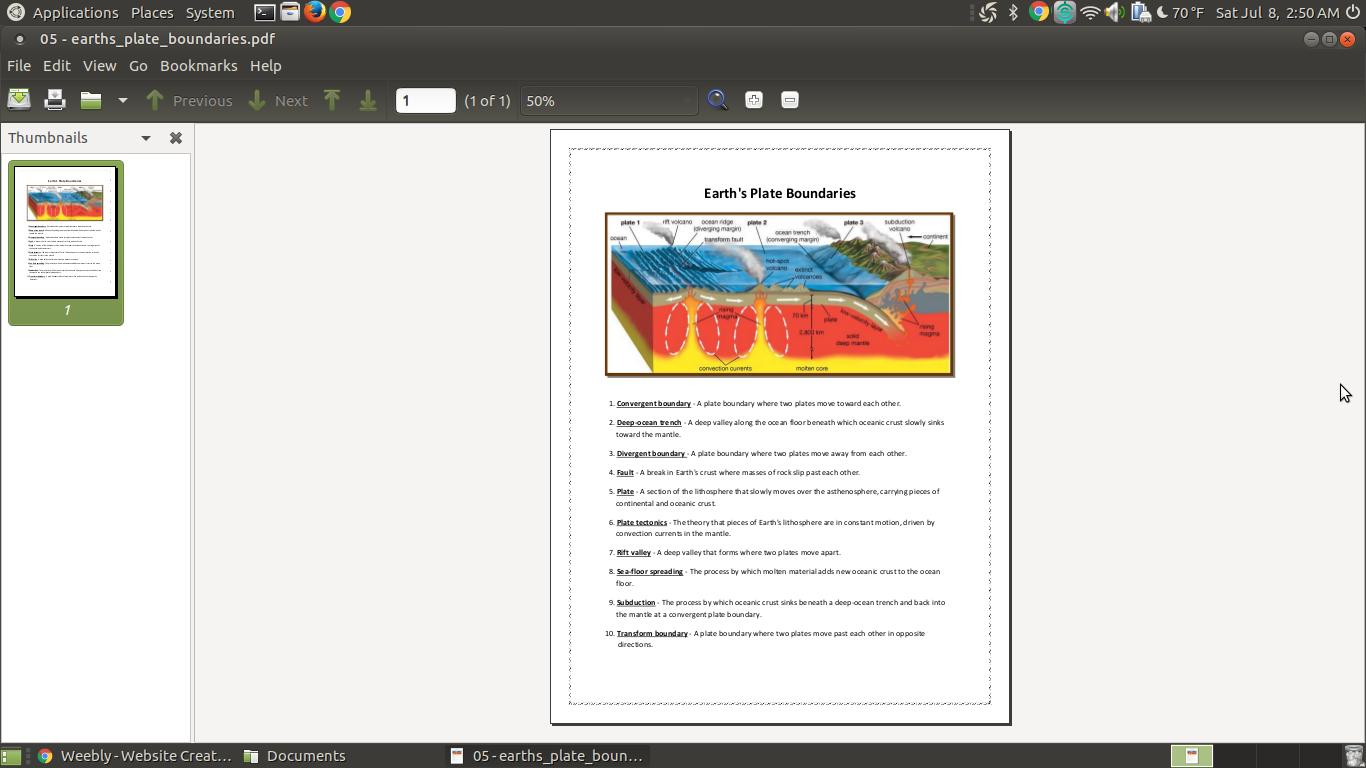This screenshot has height=768, width=1366.
Task: Open the View menu
Action: point(99,66)
